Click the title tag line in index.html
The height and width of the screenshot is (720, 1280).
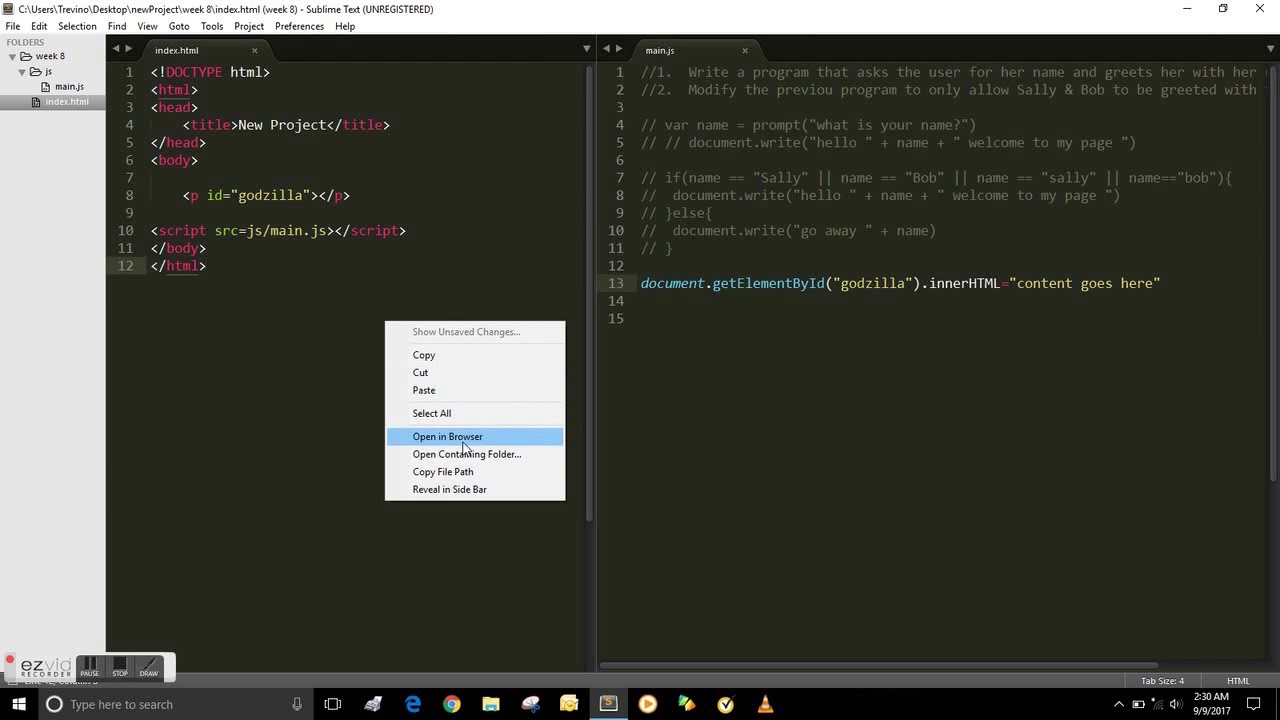click(x=286, y=125)
